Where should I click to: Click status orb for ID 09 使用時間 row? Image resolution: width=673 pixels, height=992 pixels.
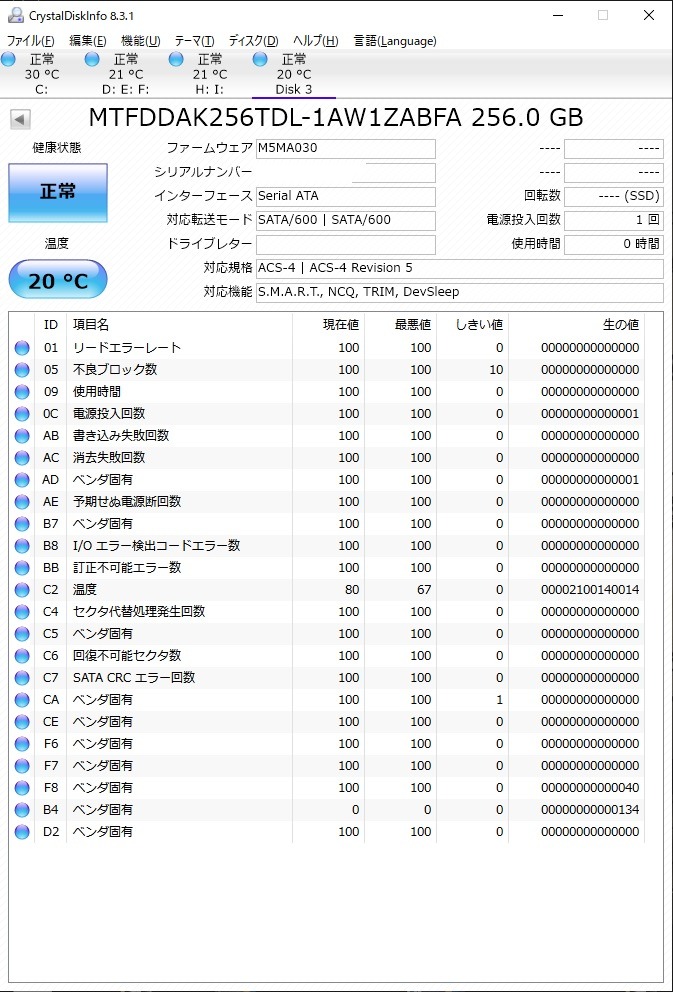coord(22,392)
